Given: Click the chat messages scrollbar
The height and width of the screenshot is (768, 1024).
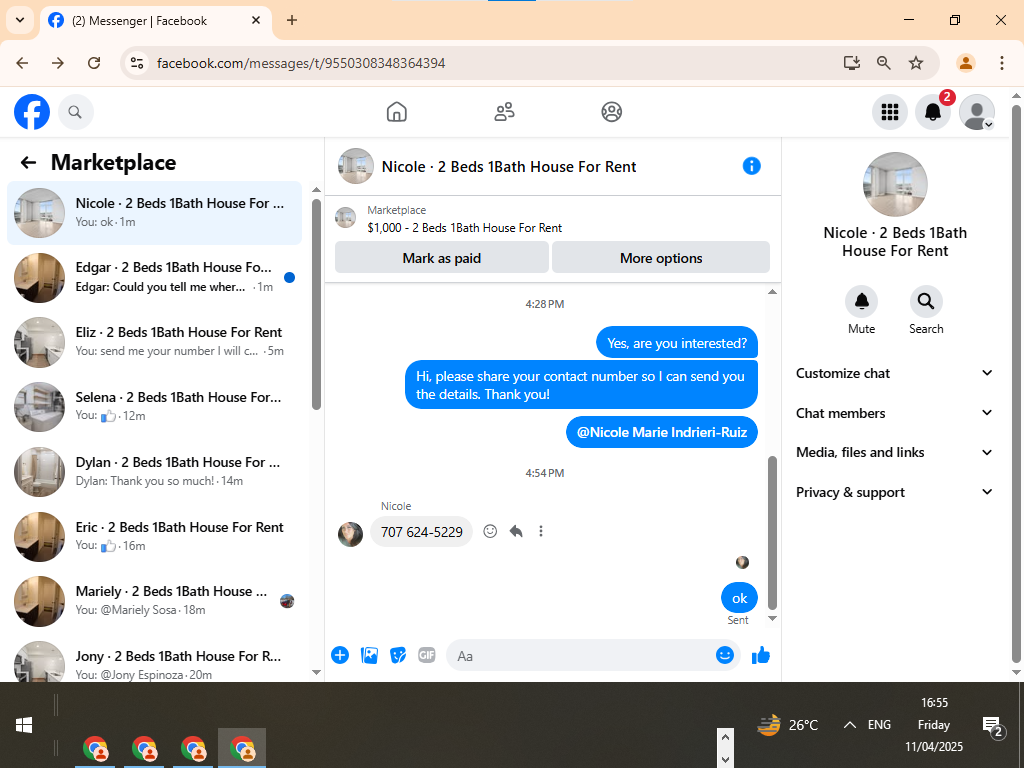Looking at the screenshot, I should pos(772,532).
